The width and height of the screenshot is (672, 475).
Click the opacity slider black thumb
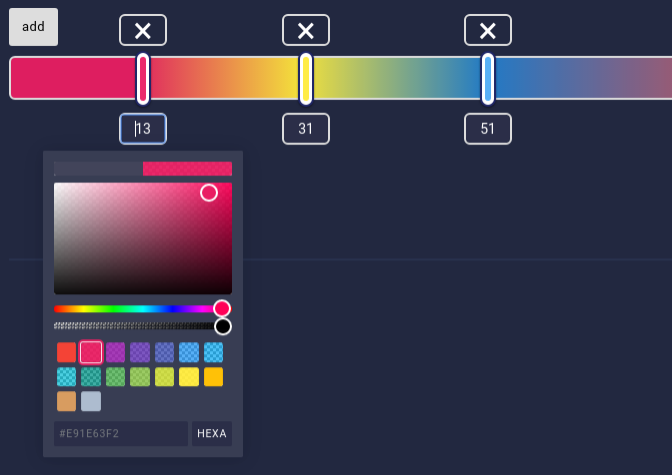click(223, 326)
